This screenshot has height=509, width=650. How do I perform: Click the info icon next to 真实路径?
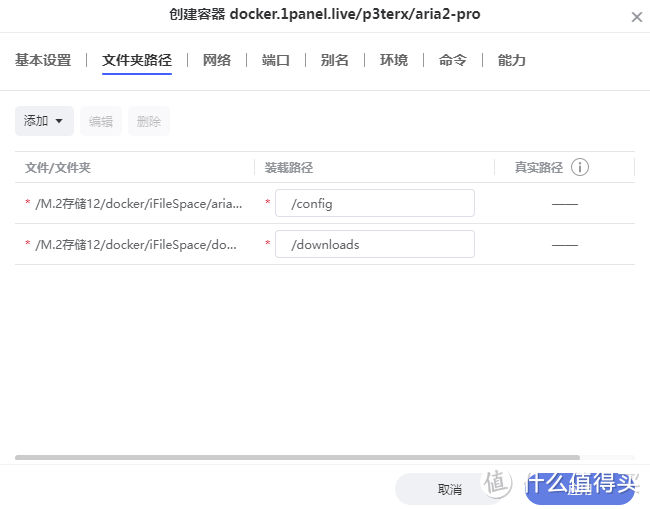click(580, 167)
